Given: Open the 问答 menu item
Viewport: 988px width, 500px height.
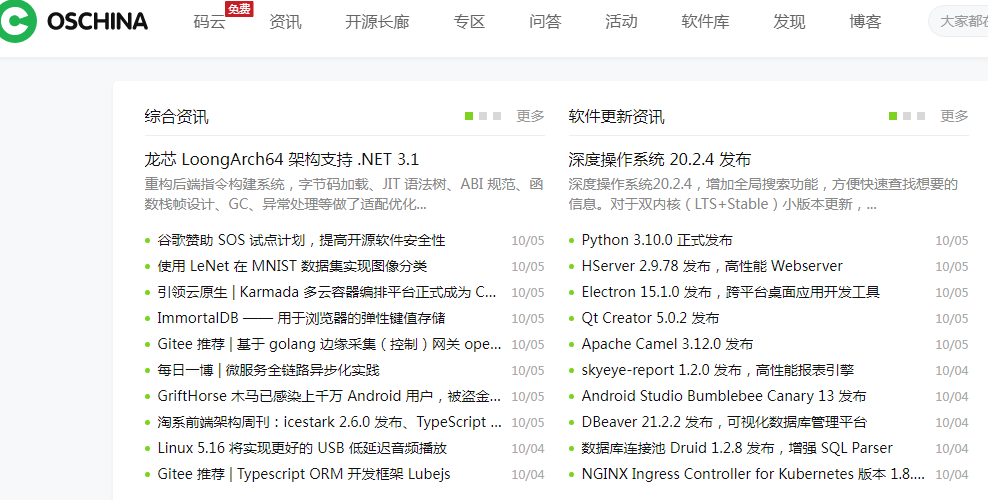Looking at the screenshot, I should 545,22.
